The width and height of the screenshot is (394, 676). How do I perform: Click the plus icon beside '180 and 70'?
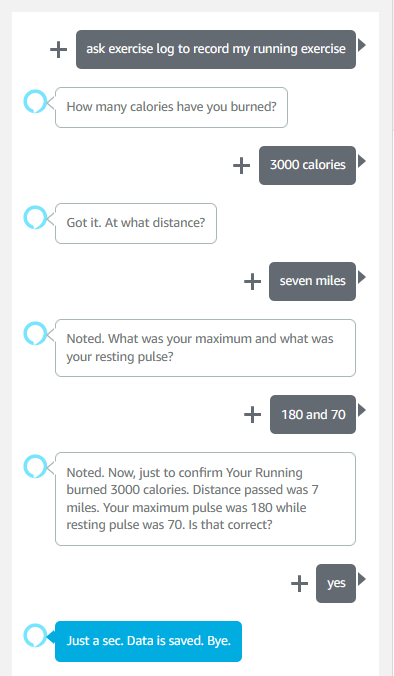click(x=253, y=415)
